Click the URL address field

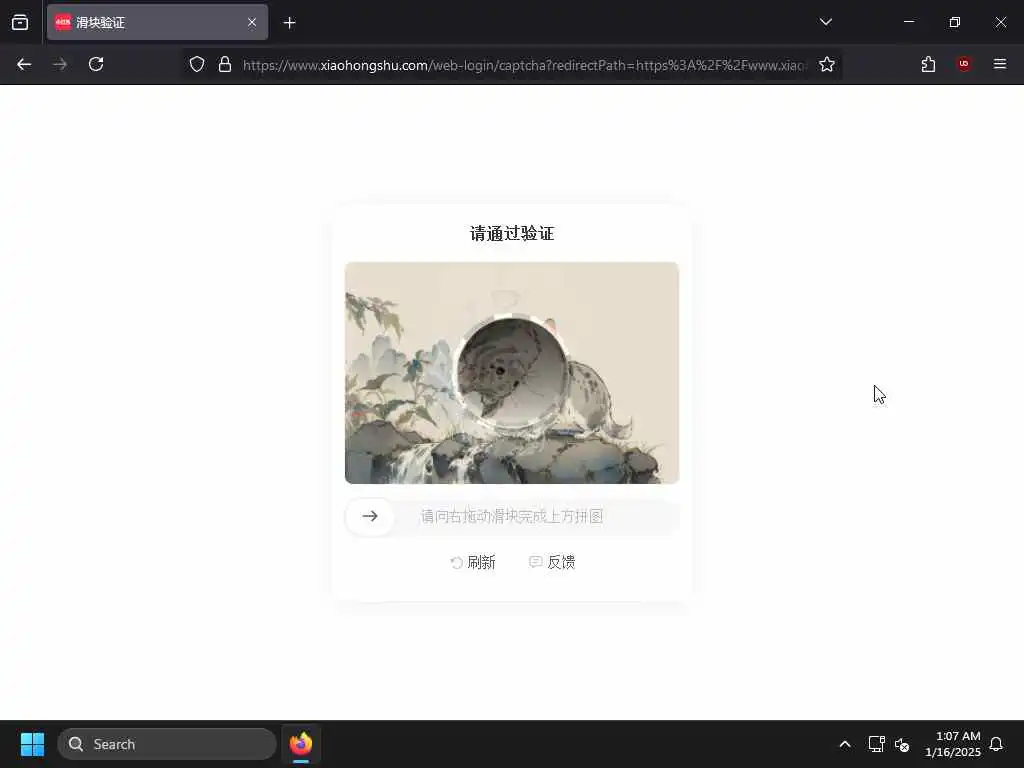pyautogui.click(x=524, y=65)
